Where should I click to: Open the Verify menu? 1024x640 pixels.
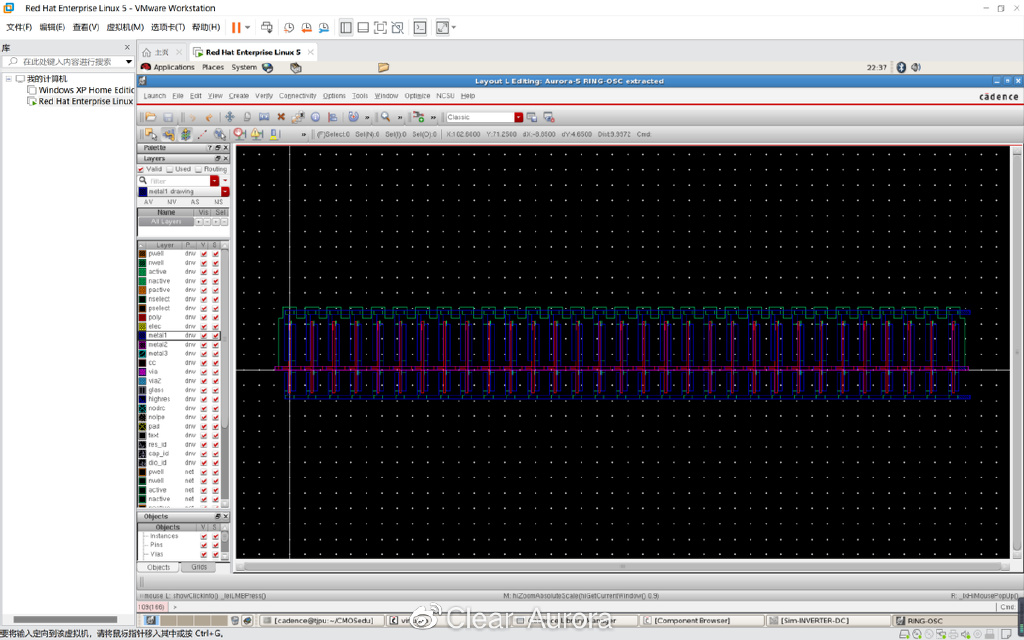pyautogui.click(x=264, y=96)
